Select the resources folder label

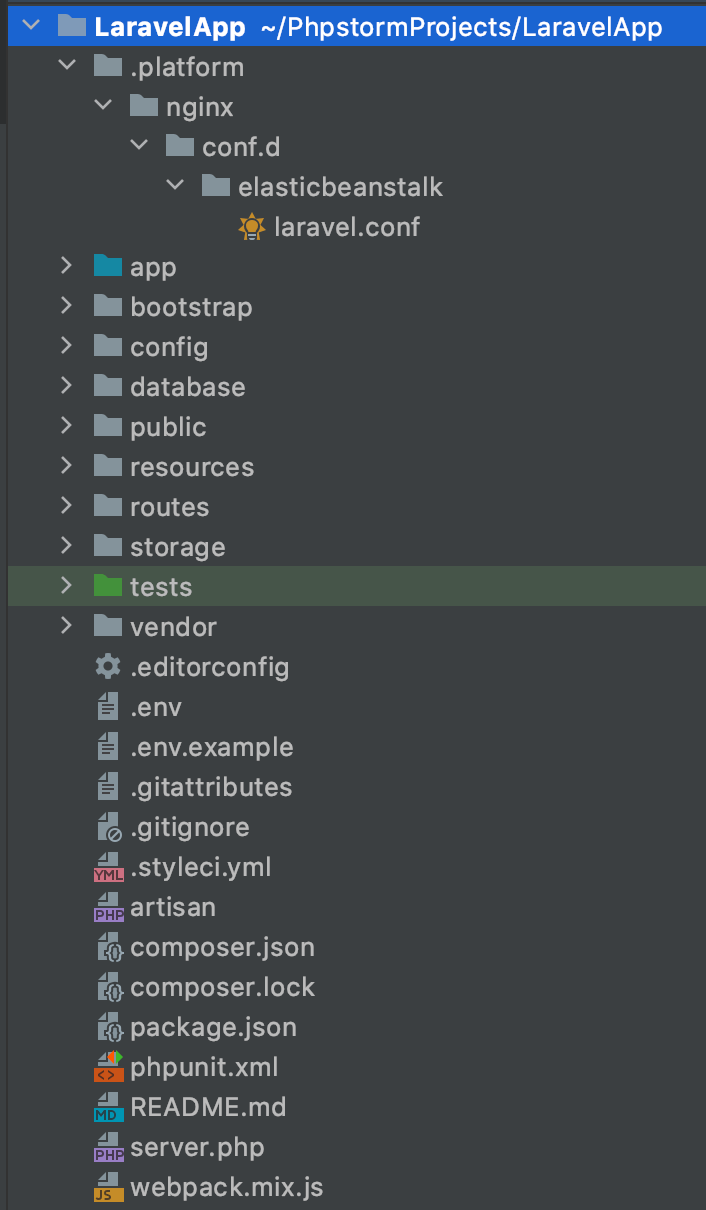click(192, 467)
